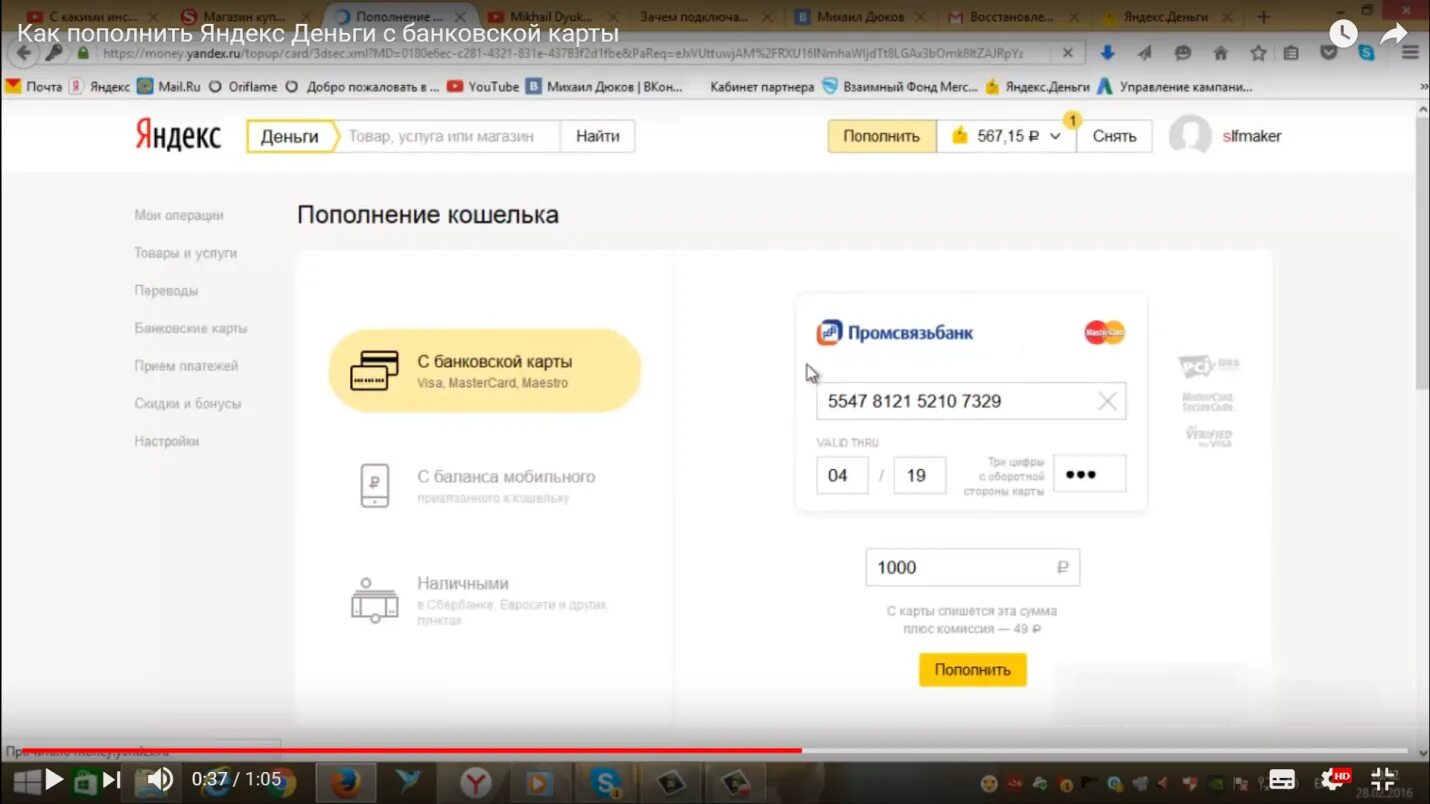1430x804 pixels.
Task: Click the yellow Пополнить submit button
Action: (973, 670)
